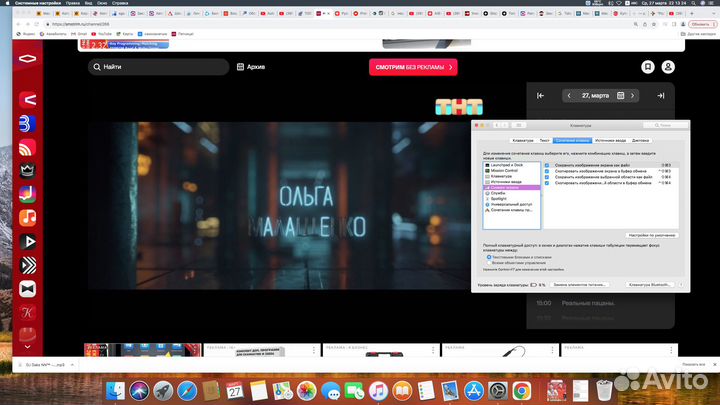Open Messages in the Dock
The image size is (720, 405).
pyautogui.click(x=331, y=391)
